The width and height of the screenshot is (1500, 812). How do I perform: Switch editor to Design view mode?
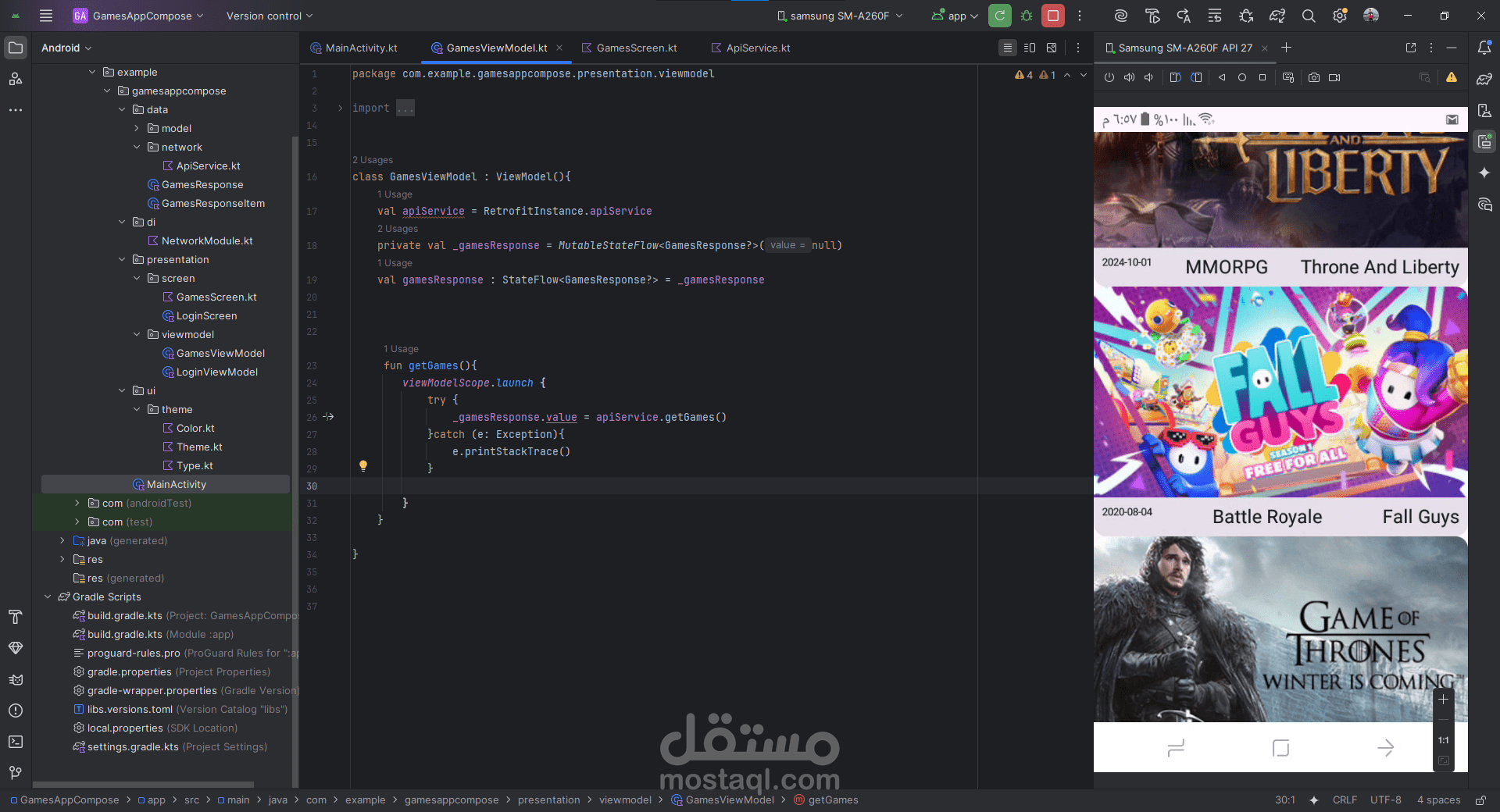click(1052, 48)
